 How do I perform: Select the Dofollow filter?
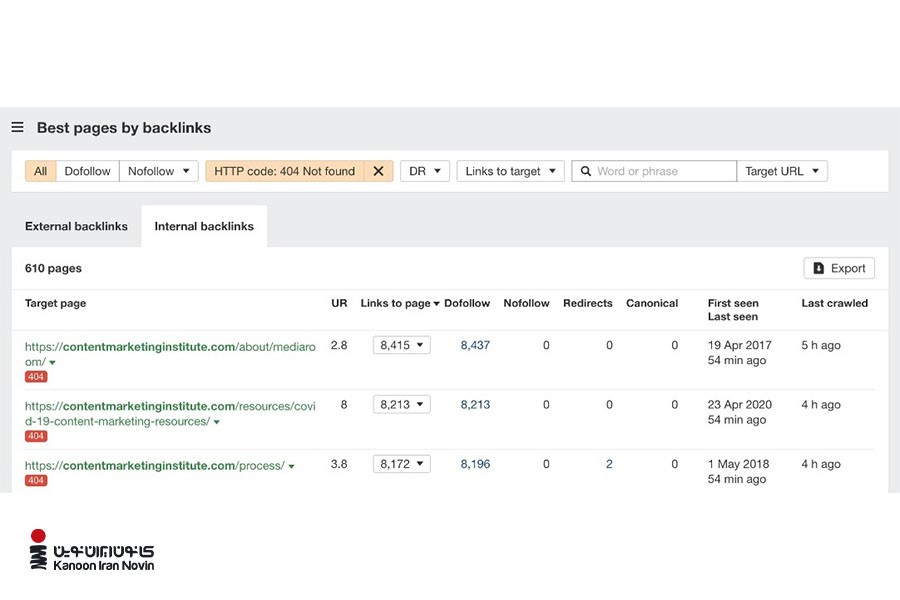[x=87, y=171]
